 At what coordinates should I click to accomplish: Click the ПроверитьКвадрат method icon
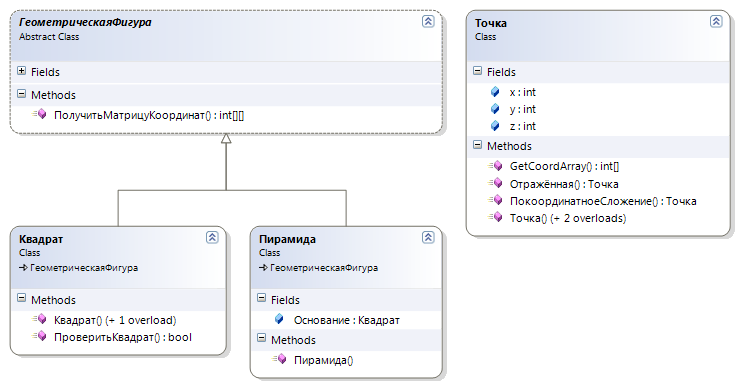coord(40,337)
